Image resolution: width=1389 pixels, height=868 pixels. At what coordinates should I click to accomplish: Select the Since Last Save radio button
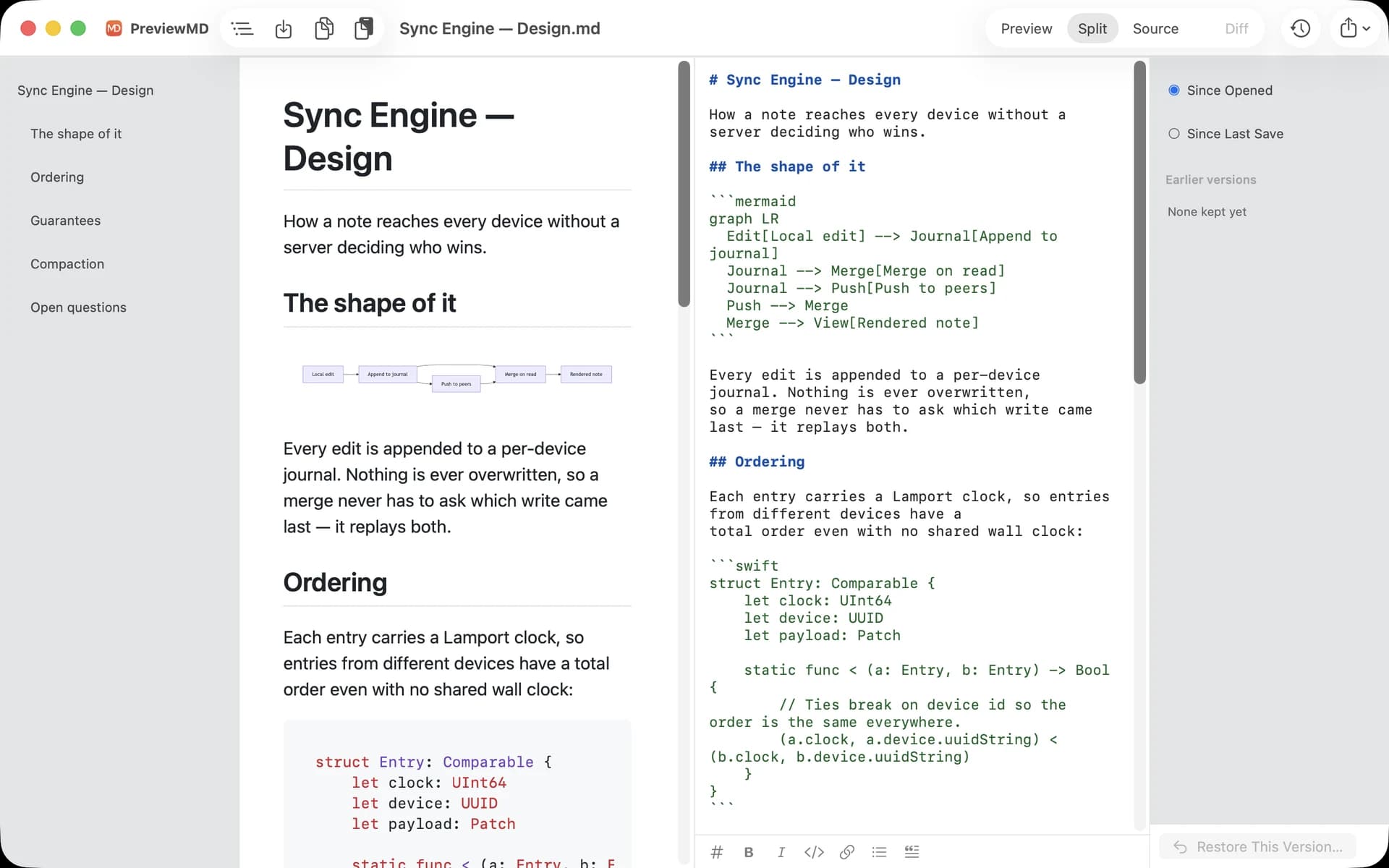pos(1174,134)
